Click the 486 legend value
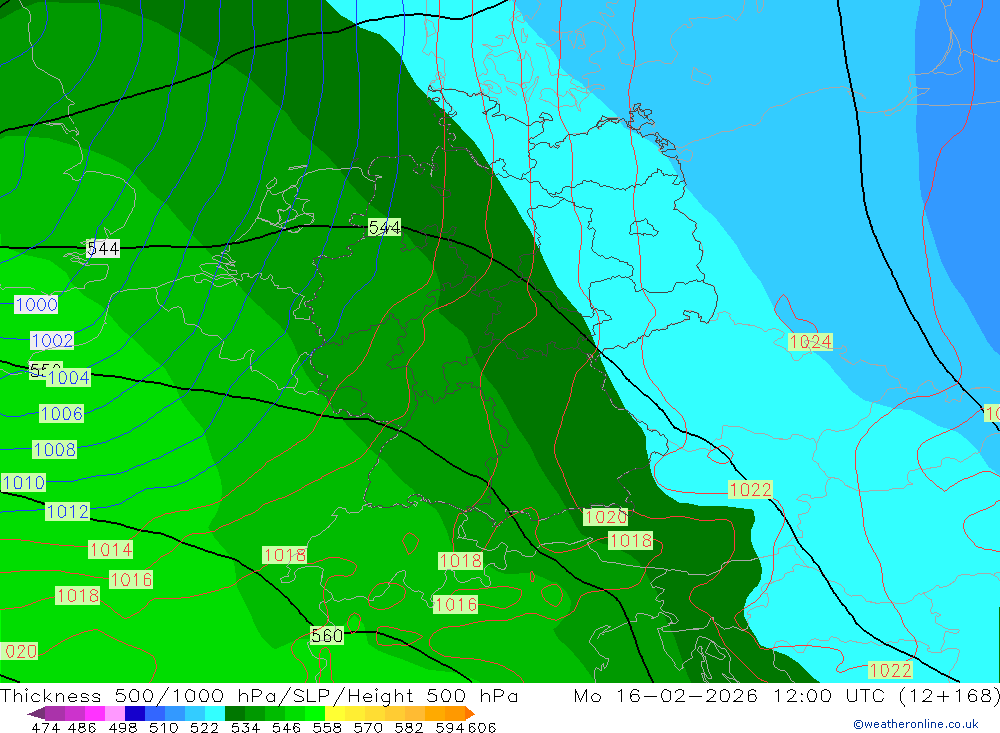The width and height of the screenshot is (1000, 733). click(81, 727)
